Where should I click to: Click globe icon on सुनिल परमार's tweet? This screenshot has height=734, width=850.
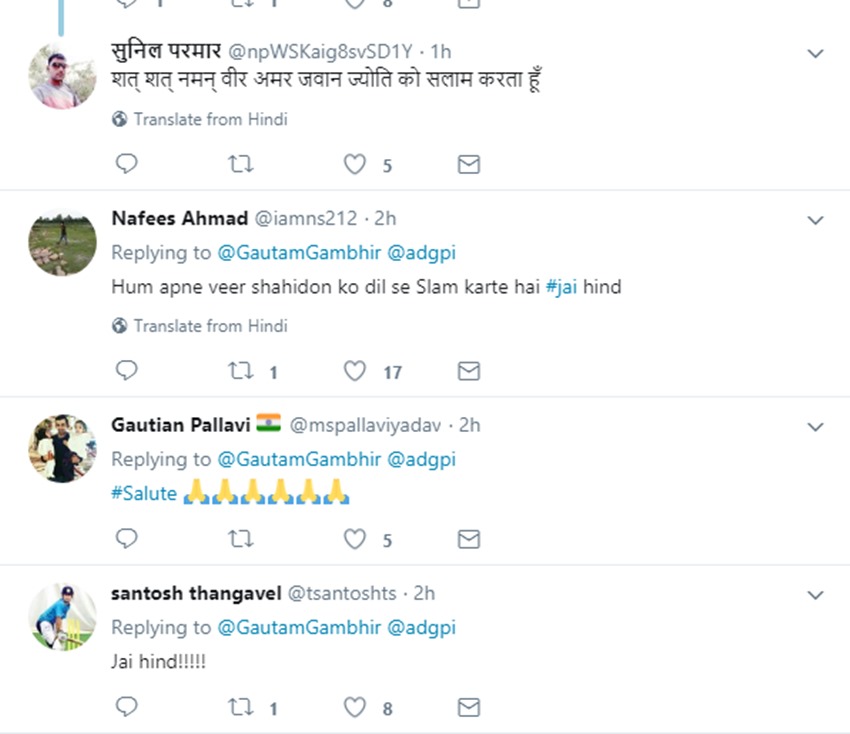pos(120,120)
